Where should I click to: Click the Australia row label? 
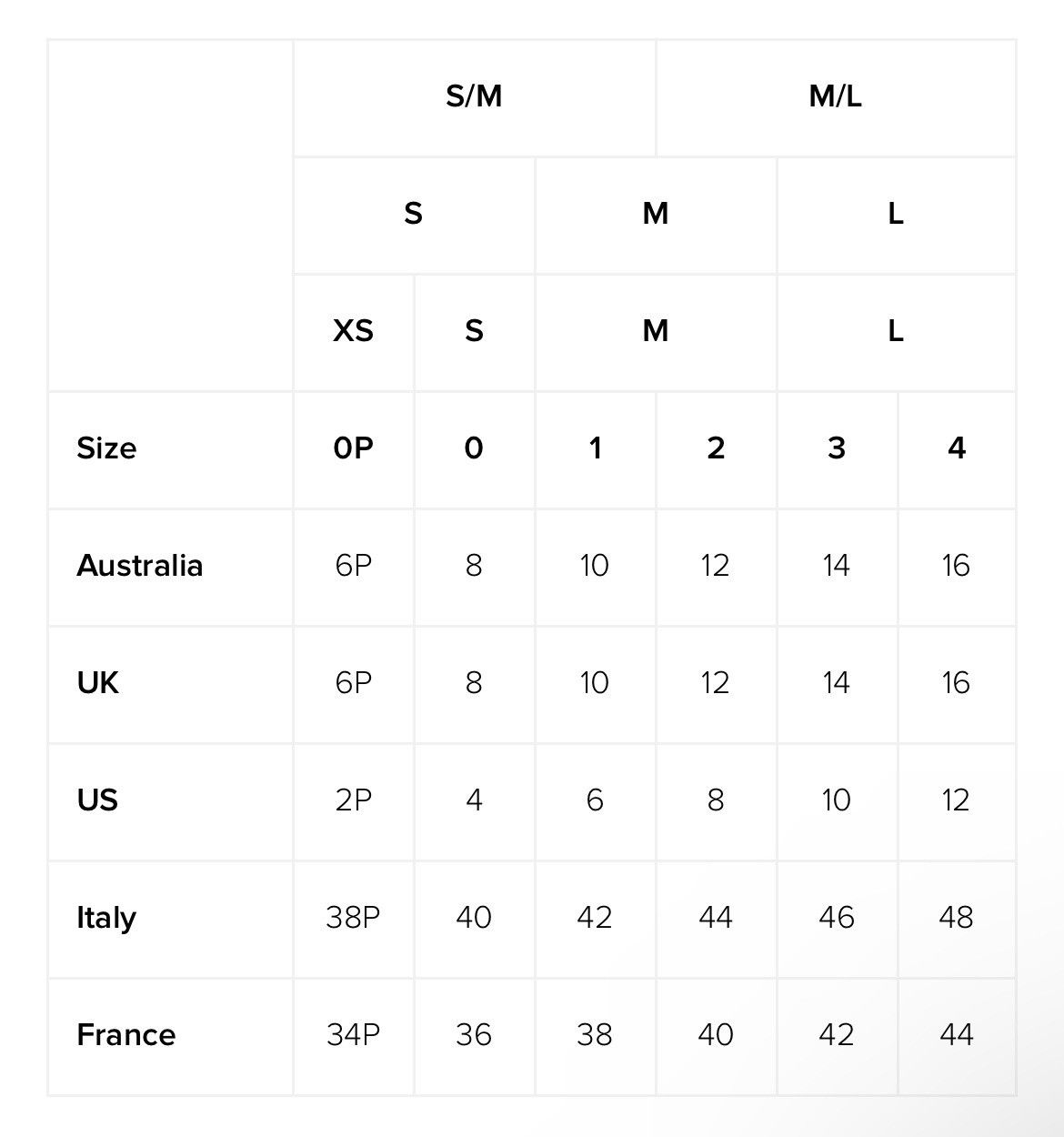(170, 566)
